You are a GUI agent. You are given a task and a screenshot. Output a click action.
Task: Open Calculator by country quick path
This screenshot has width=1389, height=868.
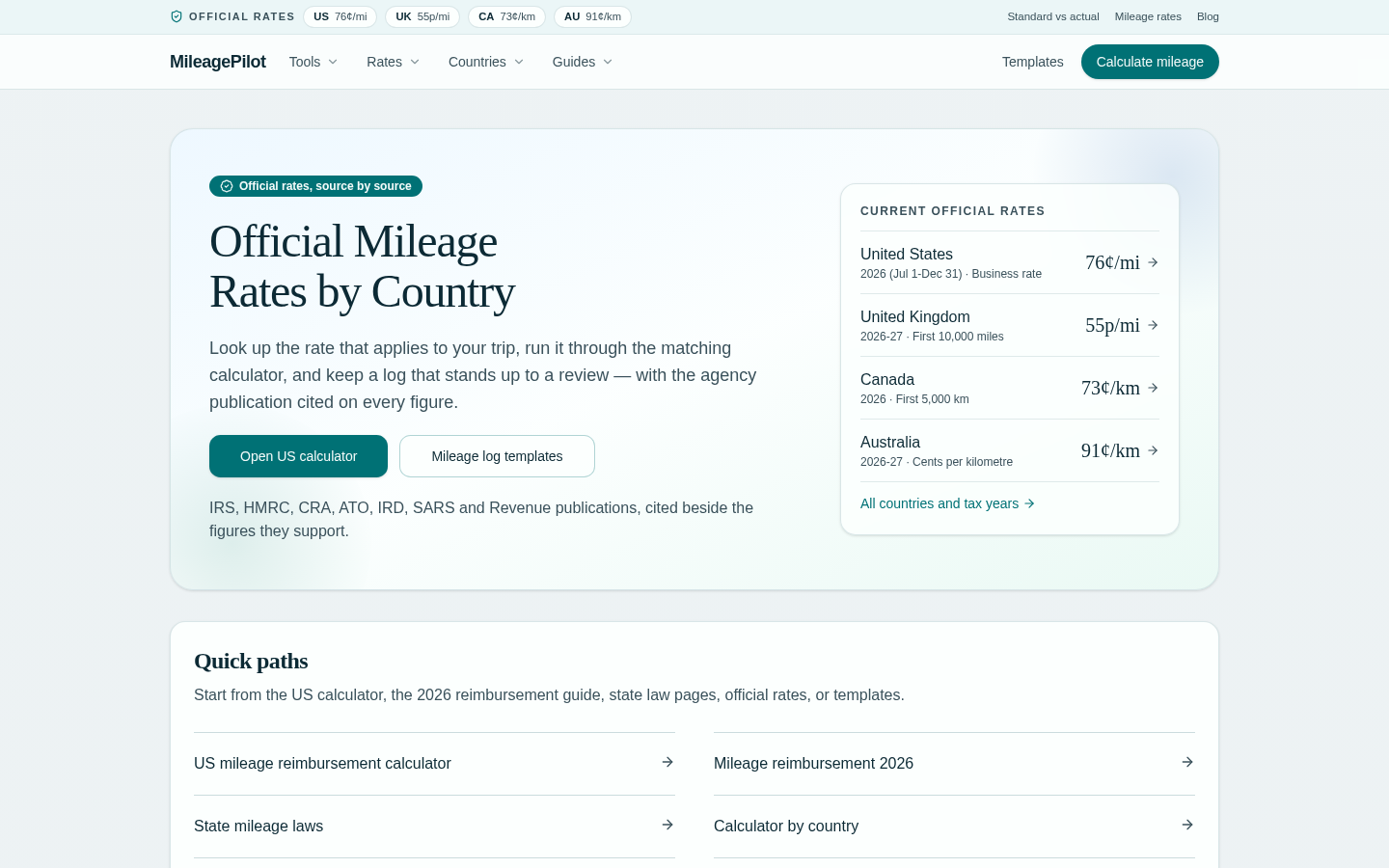point(954,826)
